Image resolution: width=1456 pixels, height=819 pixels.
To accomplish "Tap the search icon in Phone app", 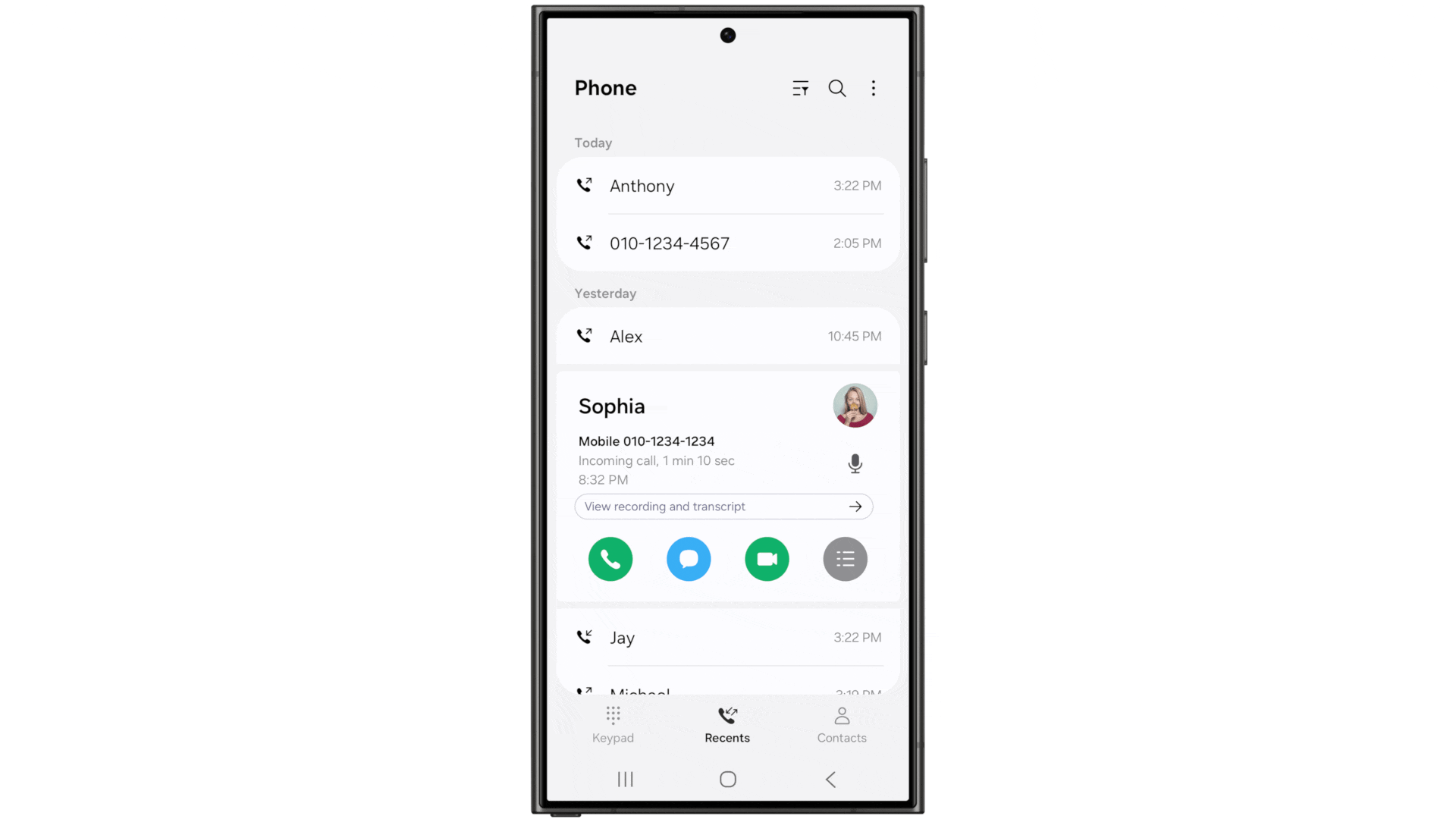I will pos(837,88).
